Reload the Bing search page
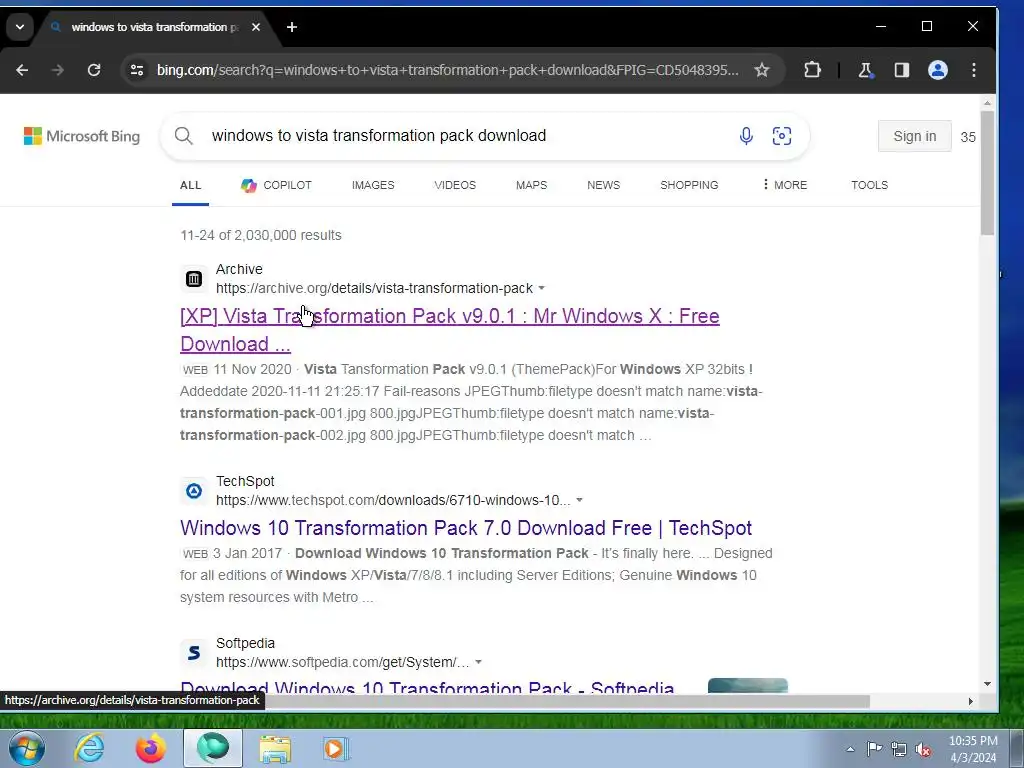This screenshot has width=1024, height=768. [94, 70]
